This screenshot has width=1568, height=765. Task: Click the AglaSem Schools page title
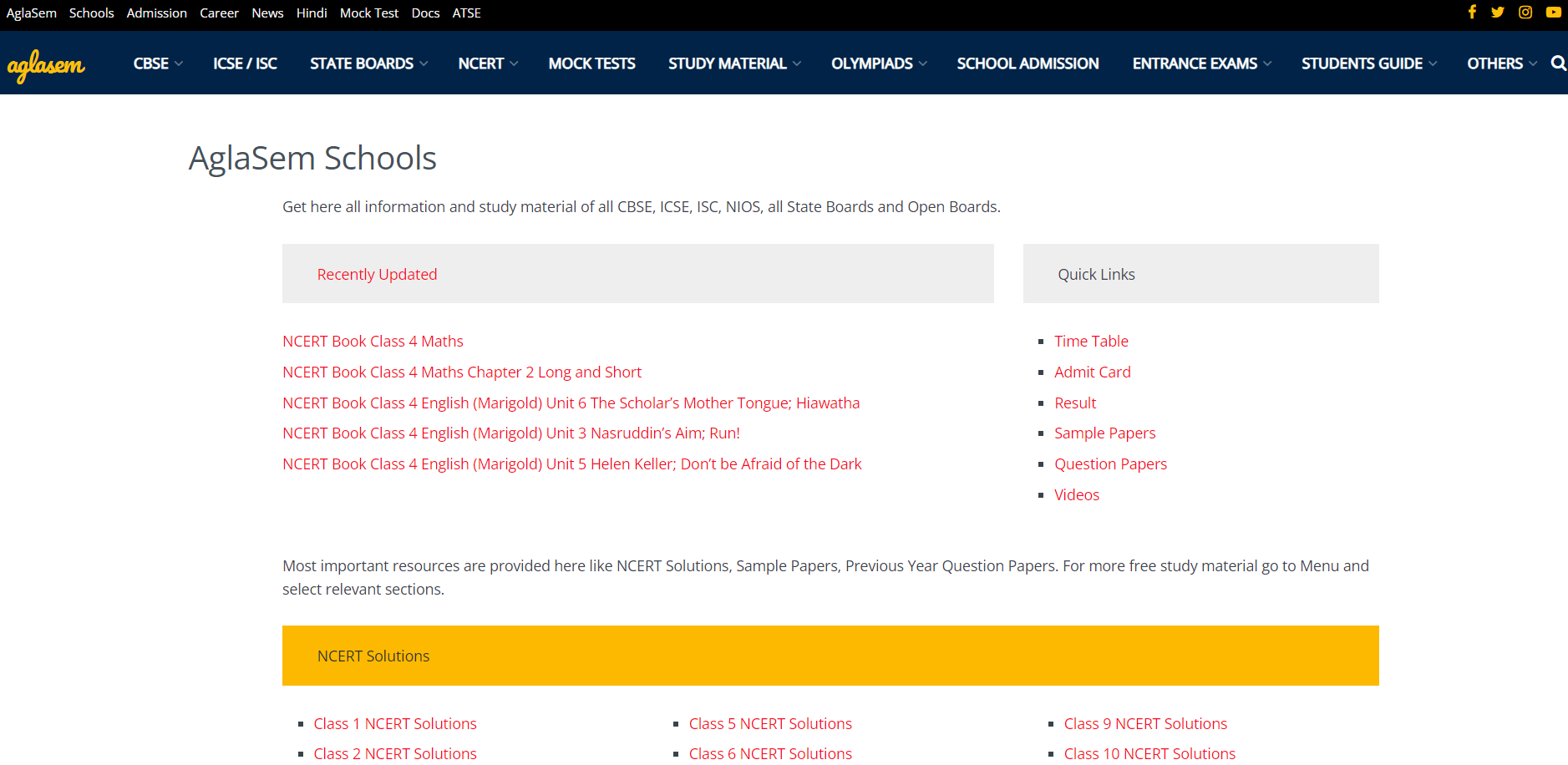pyautogui.click(x=312, y=158)
